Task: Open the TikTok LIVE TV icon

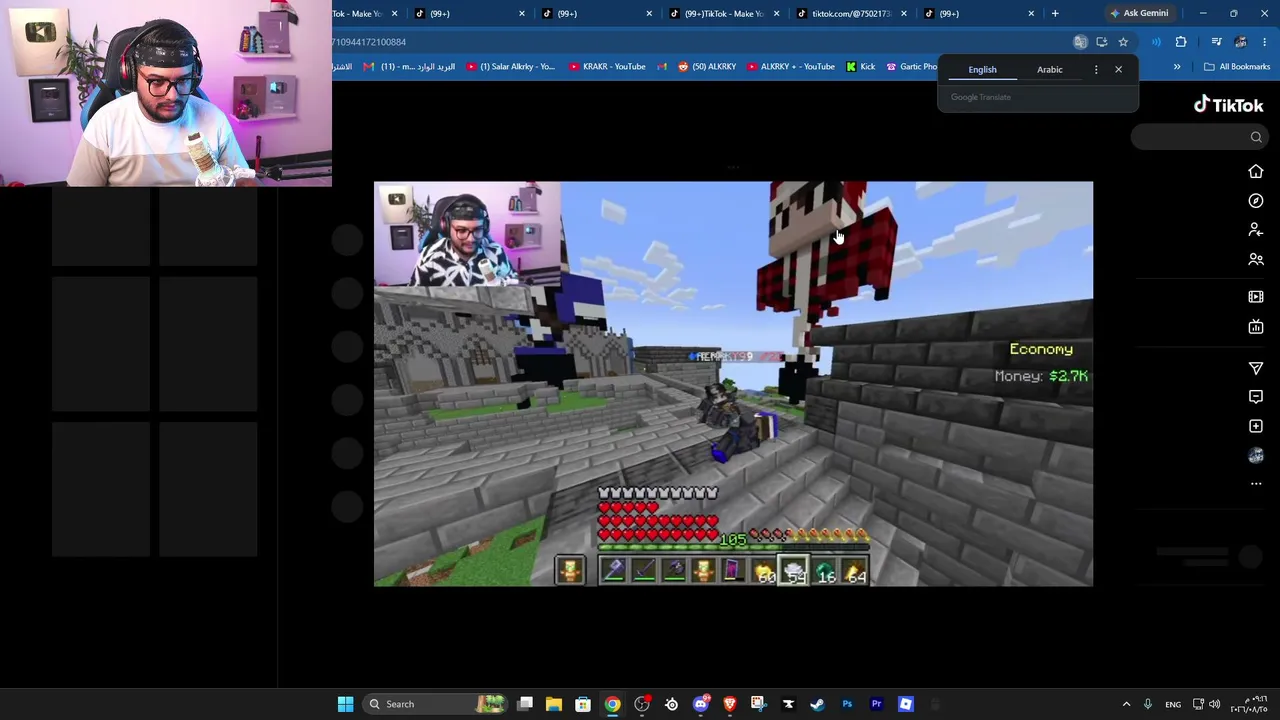Action: tap(1256, 327)
